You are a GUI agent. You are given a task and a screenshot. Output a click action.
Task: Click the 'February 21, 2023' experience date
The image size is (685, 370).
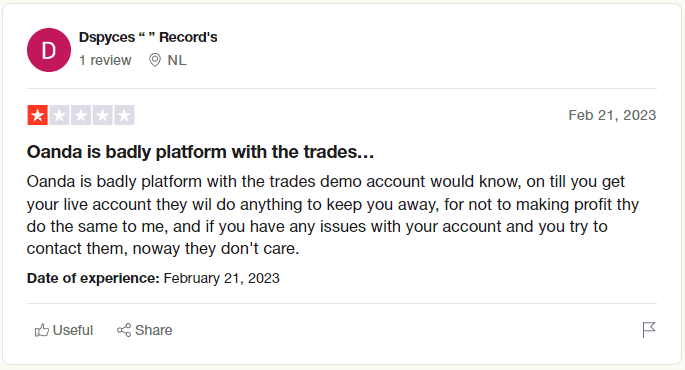221,278
